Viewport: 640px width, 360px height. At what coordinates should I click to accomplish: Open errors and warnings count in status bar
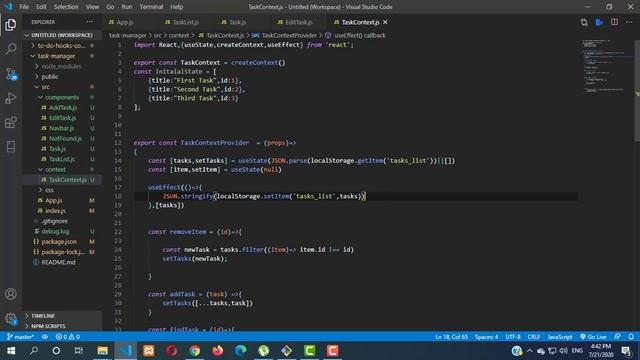(x=68, y=337)
